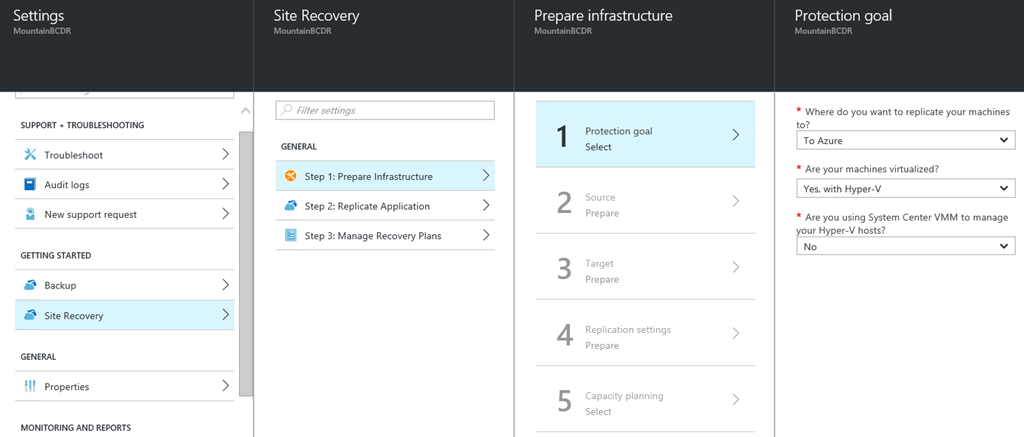Click the Properties bars icon

[x=30, y=386]
